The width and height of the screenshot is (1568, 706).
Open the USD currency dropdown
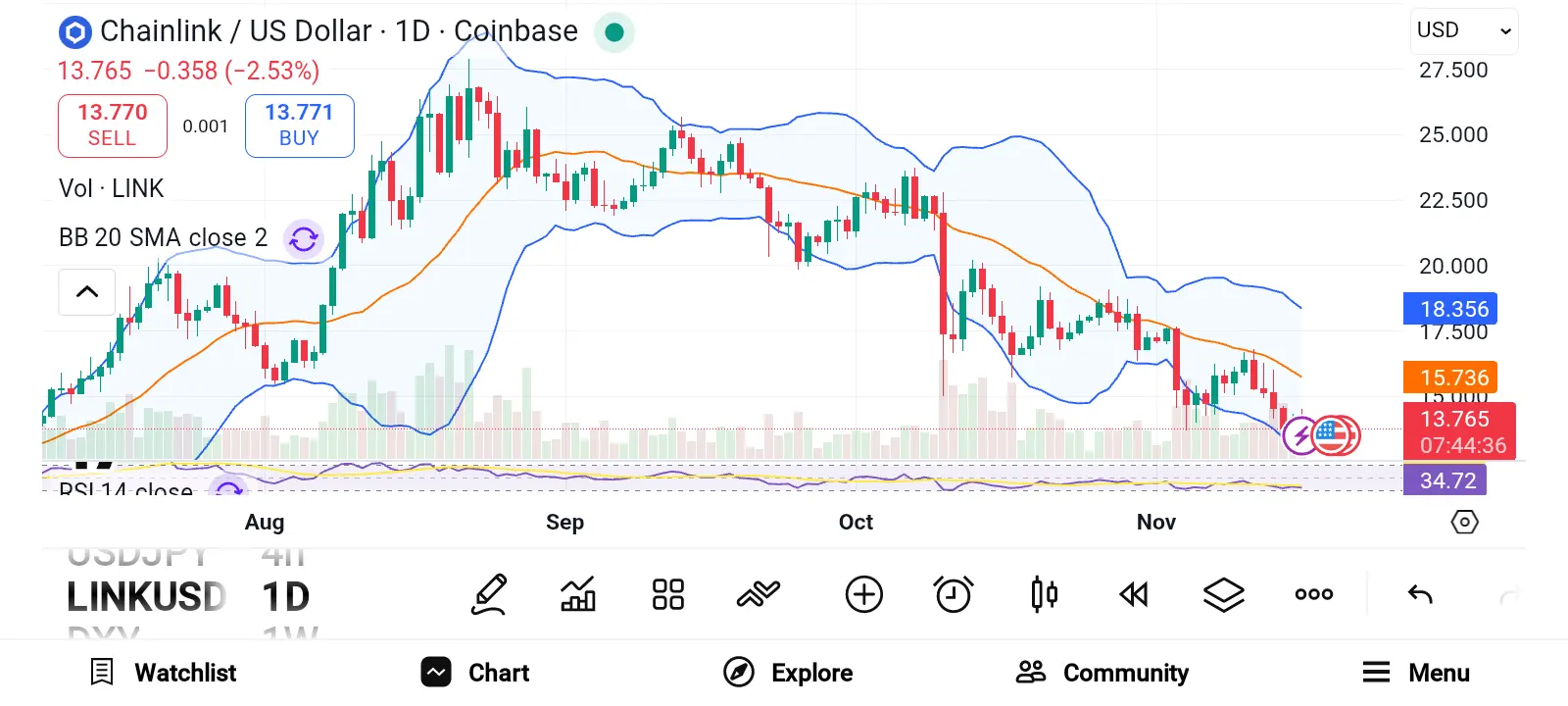point(1462,30)
